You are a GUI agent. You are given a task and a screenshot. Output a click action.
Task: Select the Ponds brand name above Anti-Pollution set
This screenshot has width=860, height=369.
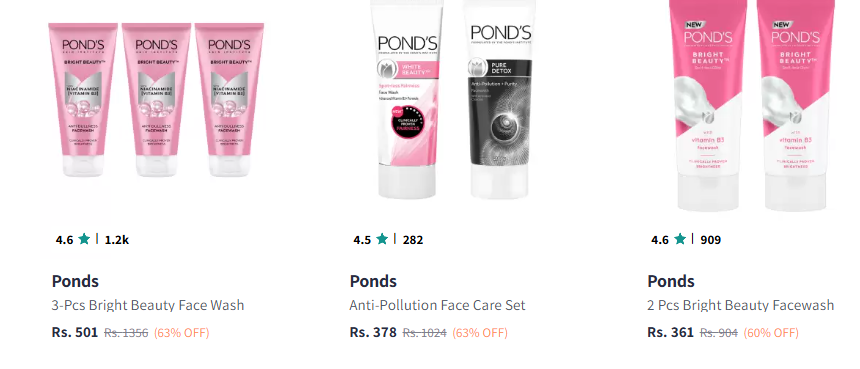click(373, 281)
